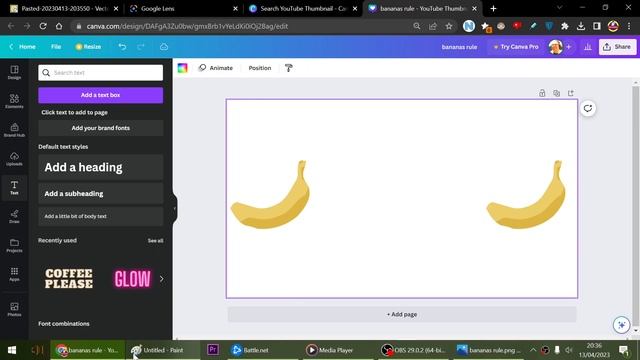This screenshot has height=360, width=640.
Task: Click the cloud save status icon
Action: 164,47
